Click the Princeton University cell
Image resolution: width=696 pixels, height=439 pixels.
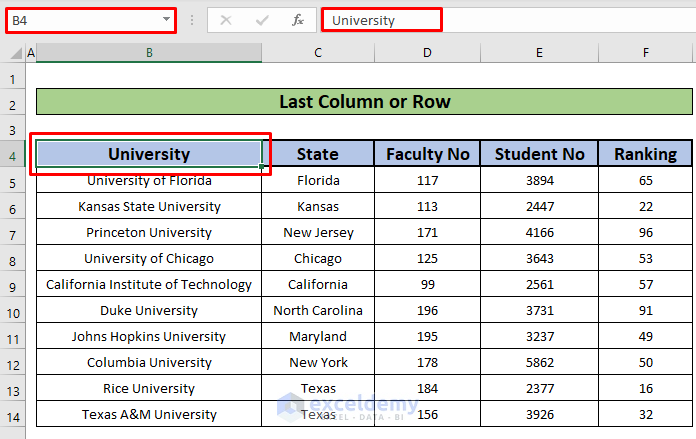coord(149,233)
